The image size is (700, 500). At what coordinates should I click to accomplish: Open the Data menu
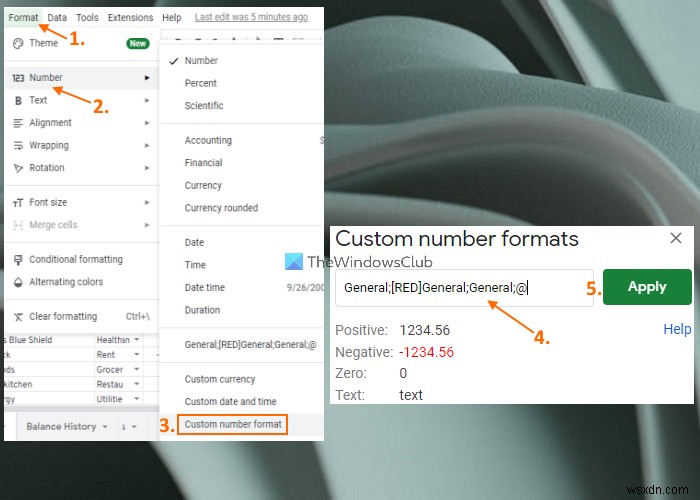[57, 17]
